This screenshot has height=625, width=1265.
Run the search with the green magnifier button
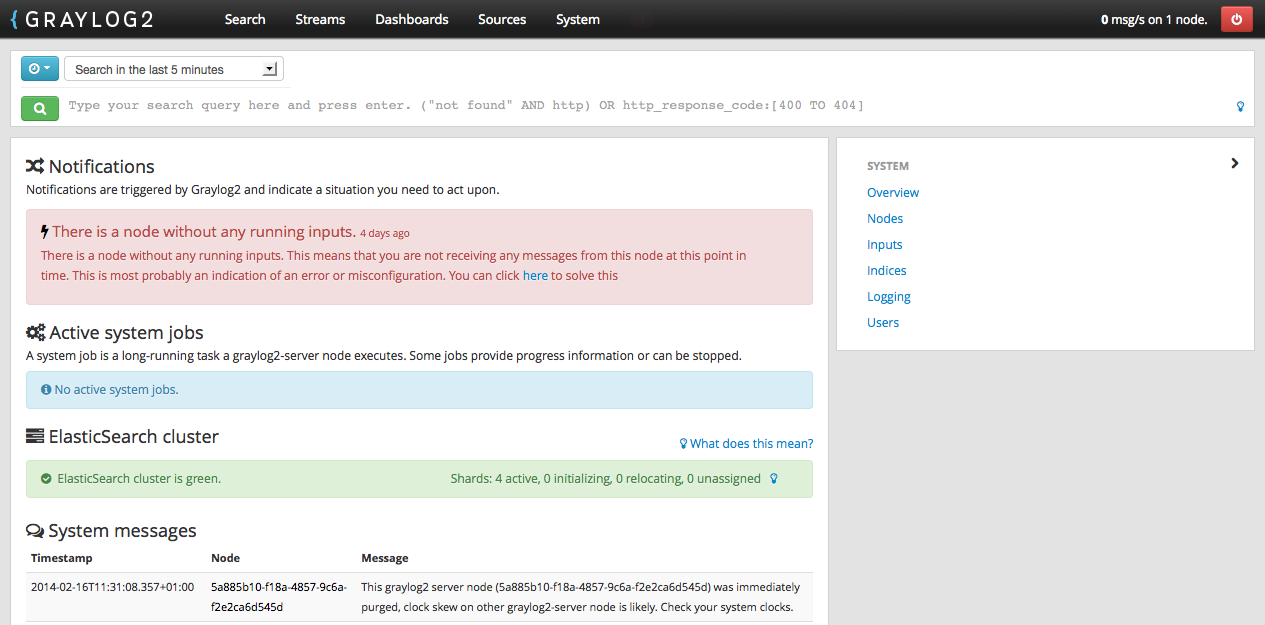(39, 105)
